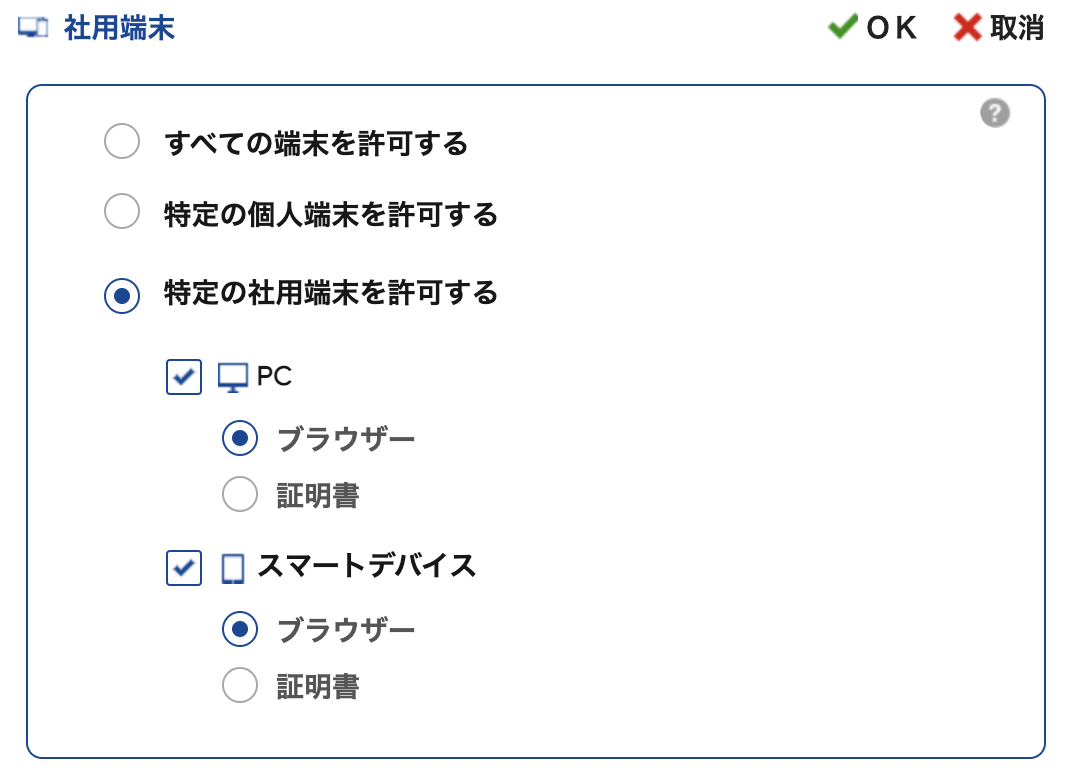Select すべての端末を許可する radio option
The height and width of the screenshot is (774, 1066).
click(122, 141)
